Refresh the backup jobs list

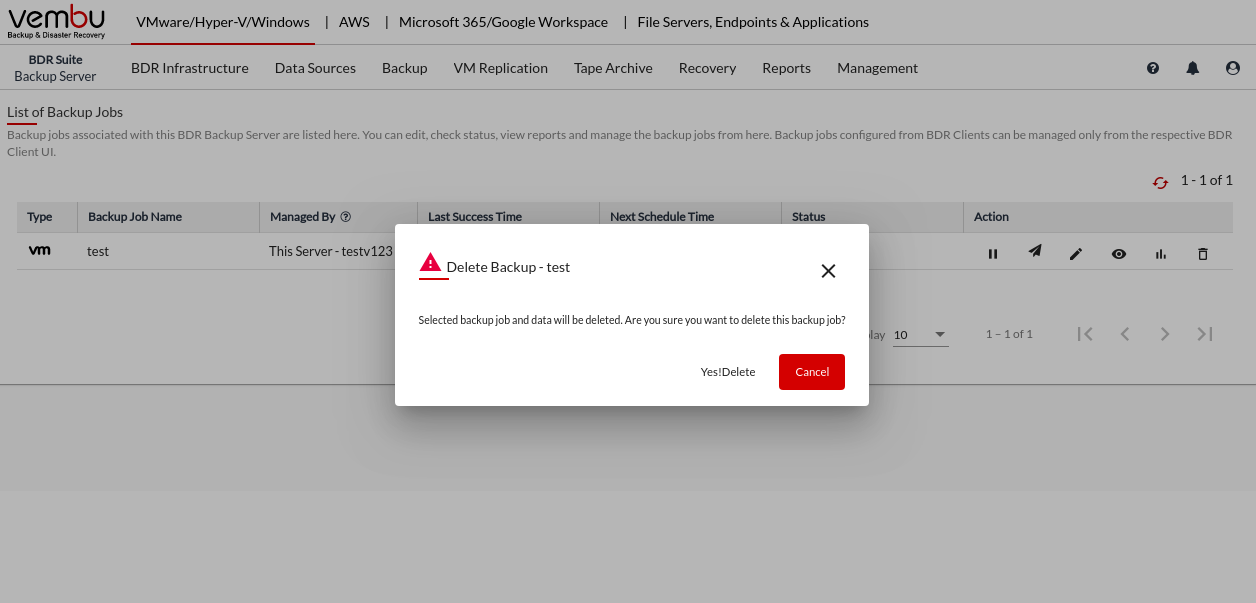(x=1160, y=182)
